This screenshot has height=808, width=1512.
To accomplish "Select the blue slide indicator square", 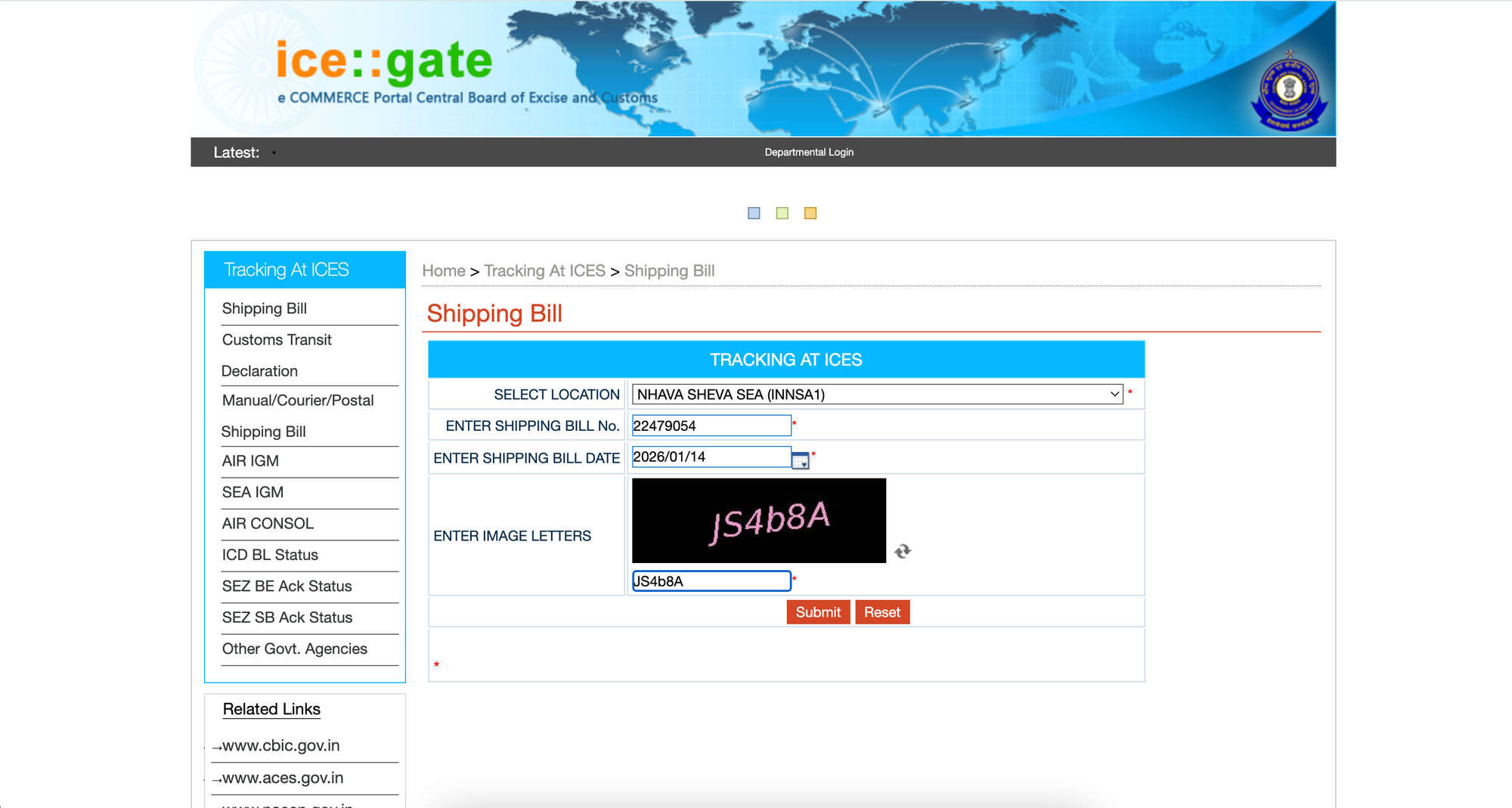I will (x=754, y=213).
